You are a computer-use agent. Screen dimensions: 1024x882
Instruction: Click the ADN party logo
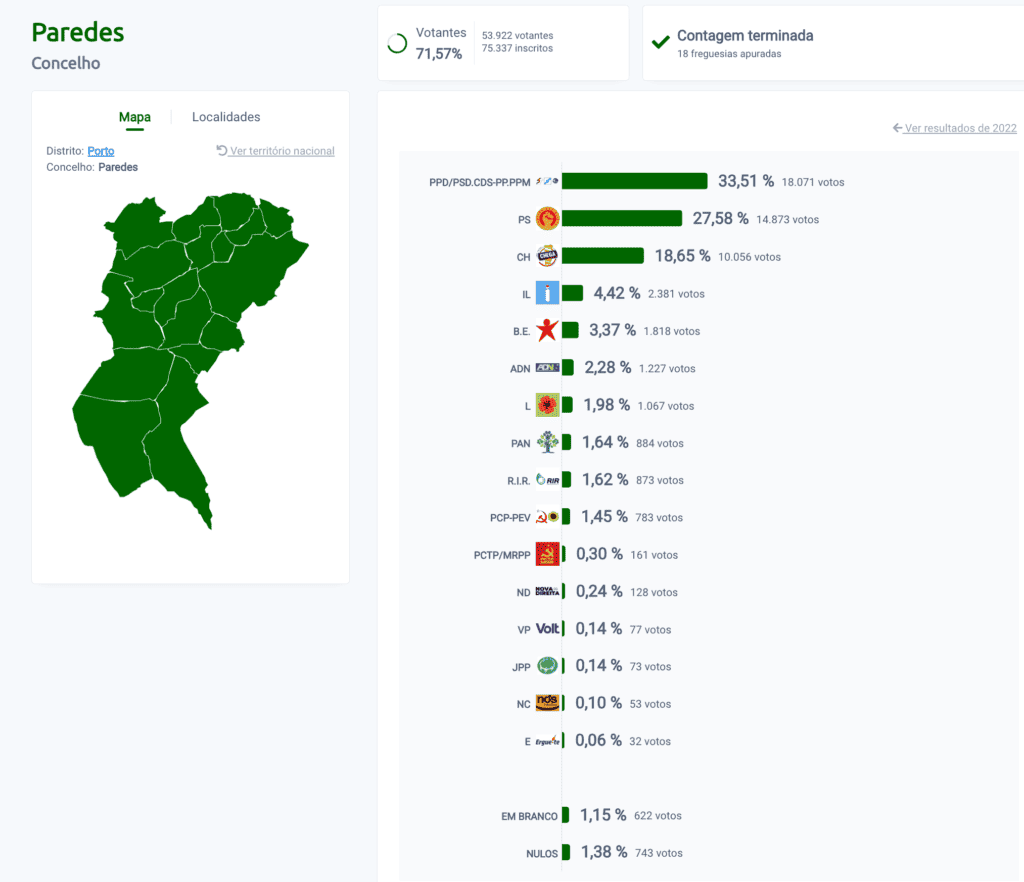click(547, 368)
